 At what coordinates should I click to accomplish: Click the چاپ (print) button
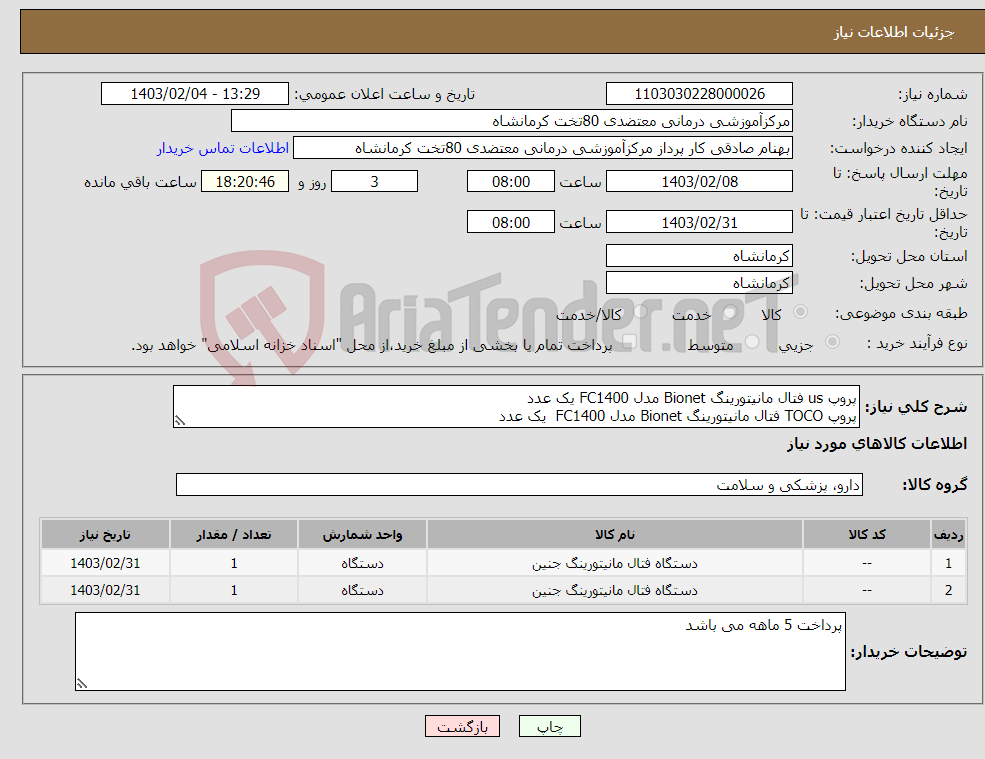pyautogui.click(x=550, y=726)
